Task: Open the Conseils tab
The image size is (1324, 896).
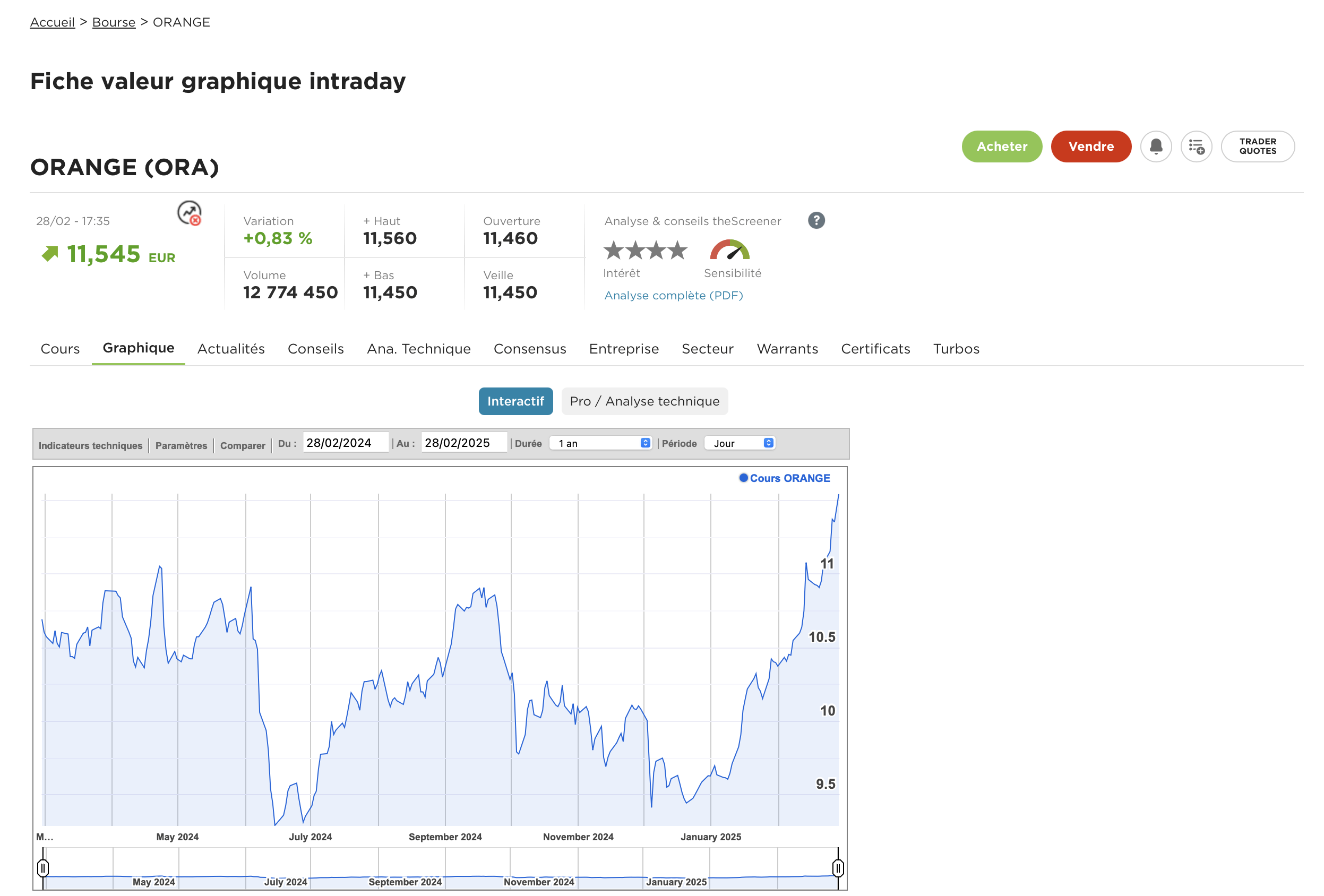Action: 316,349
